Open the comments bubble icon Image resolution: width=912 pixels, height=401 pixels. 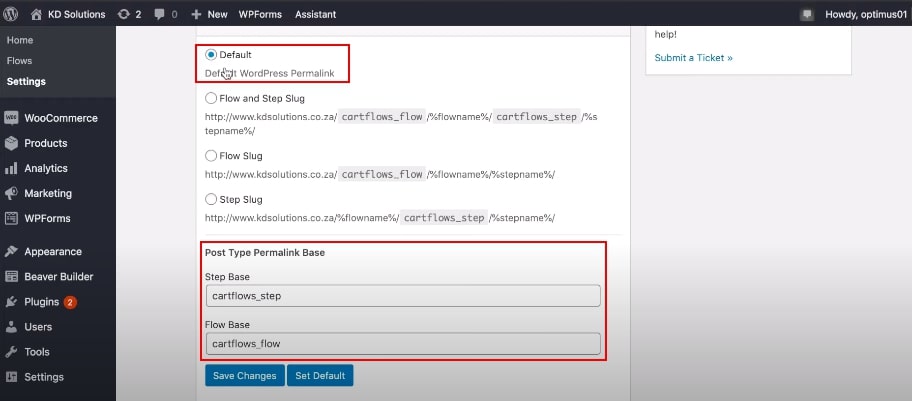[159, 14]
